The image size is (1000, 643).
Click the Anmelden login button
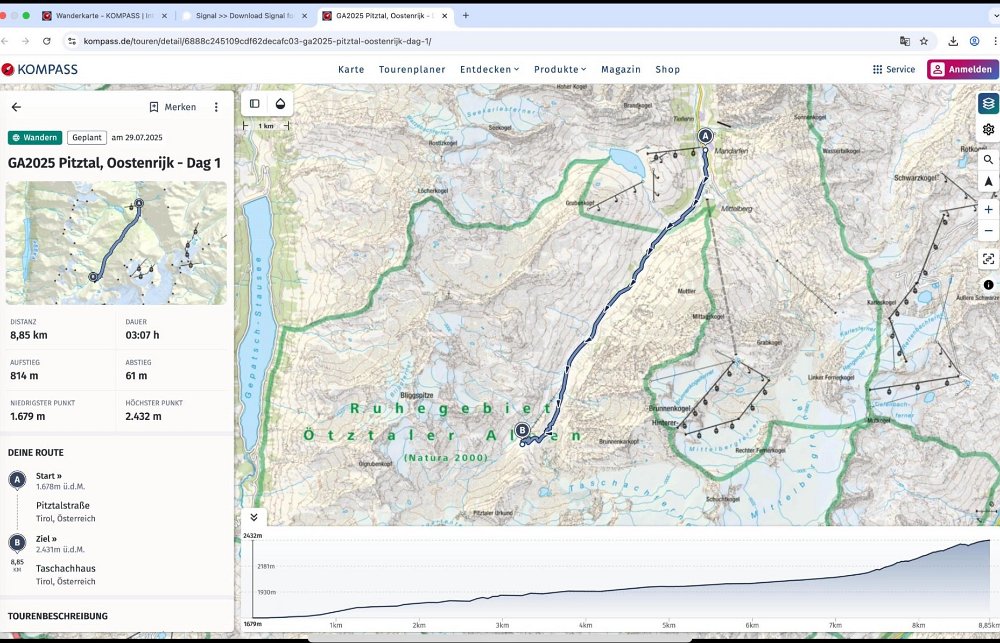963,69
